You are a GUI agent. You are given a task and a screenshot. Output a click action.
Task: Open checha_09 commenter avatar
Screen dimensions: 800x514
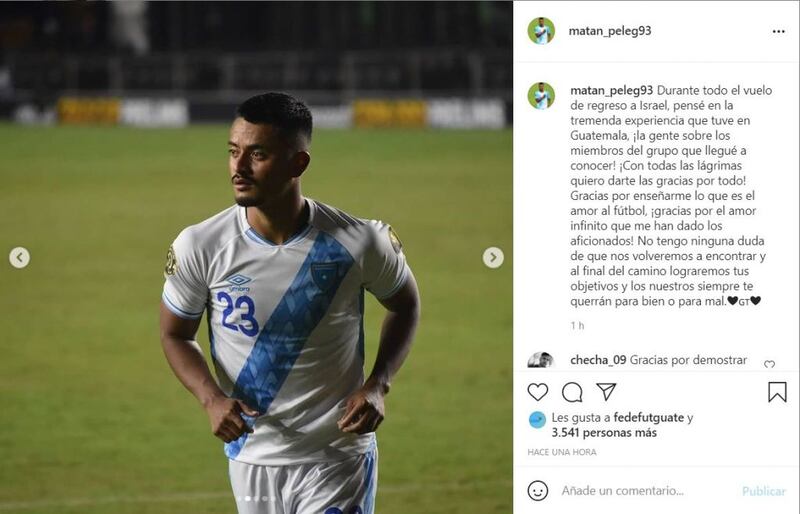(x=541, y=359)
